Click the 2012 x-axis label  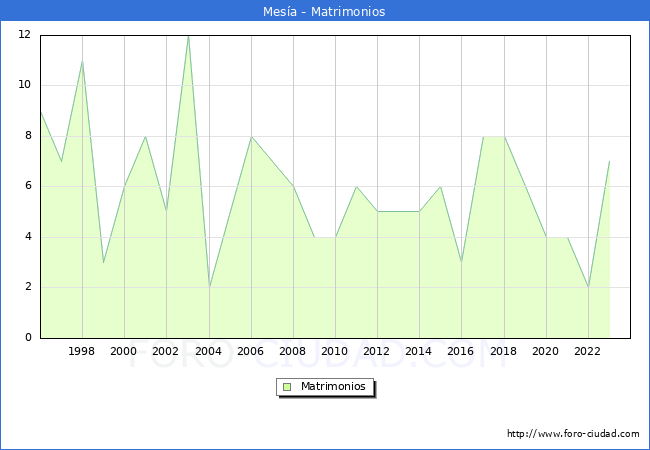click(x=377, y=352)
